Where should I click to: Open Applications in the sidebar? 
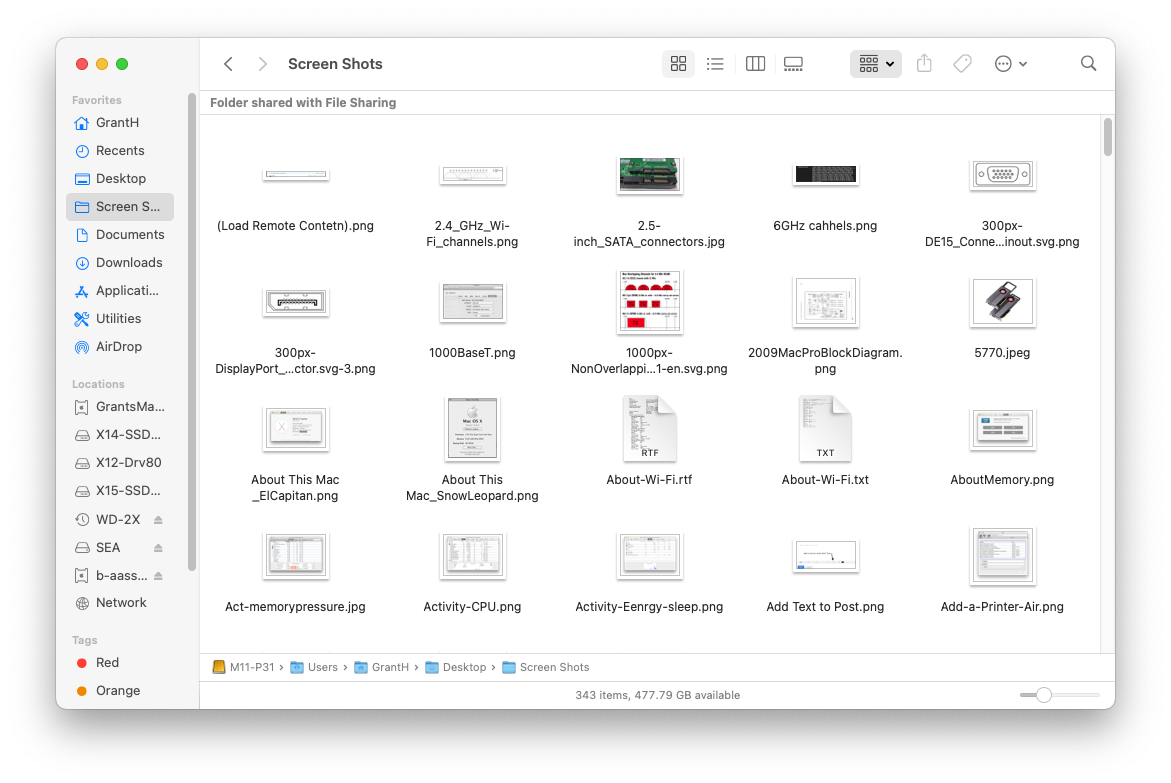[119, 291]
